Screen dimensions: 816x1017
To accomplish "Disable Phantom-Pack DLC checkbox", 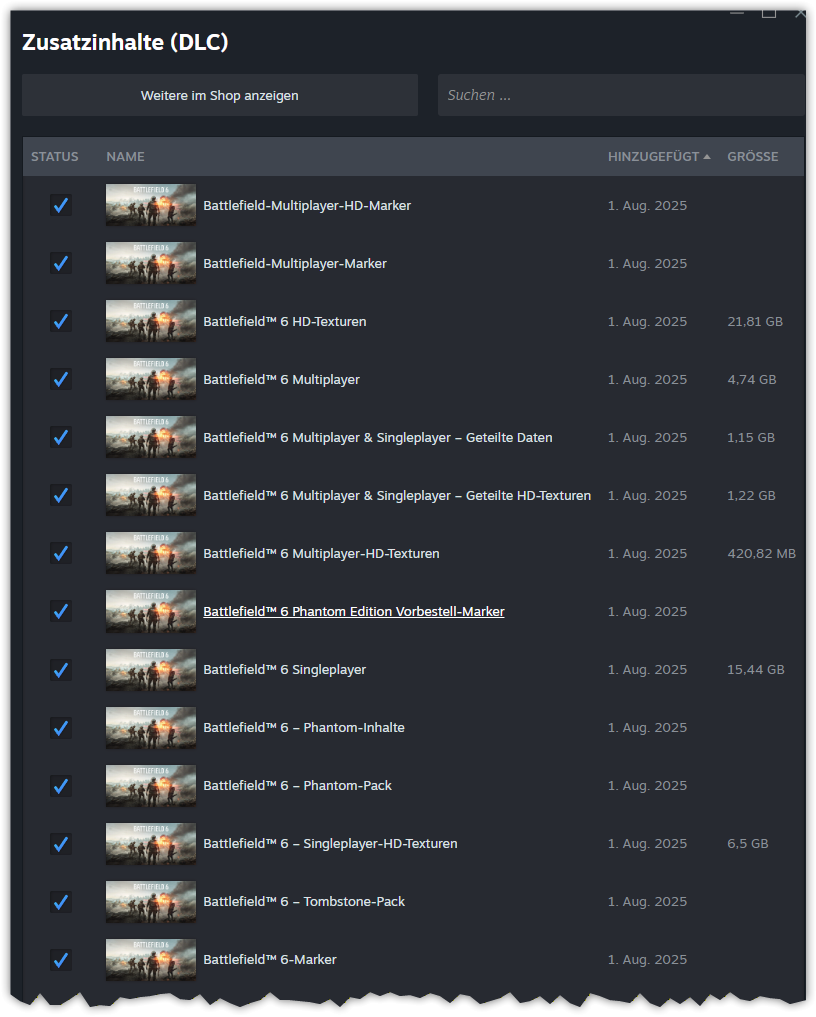I will 61,786.
